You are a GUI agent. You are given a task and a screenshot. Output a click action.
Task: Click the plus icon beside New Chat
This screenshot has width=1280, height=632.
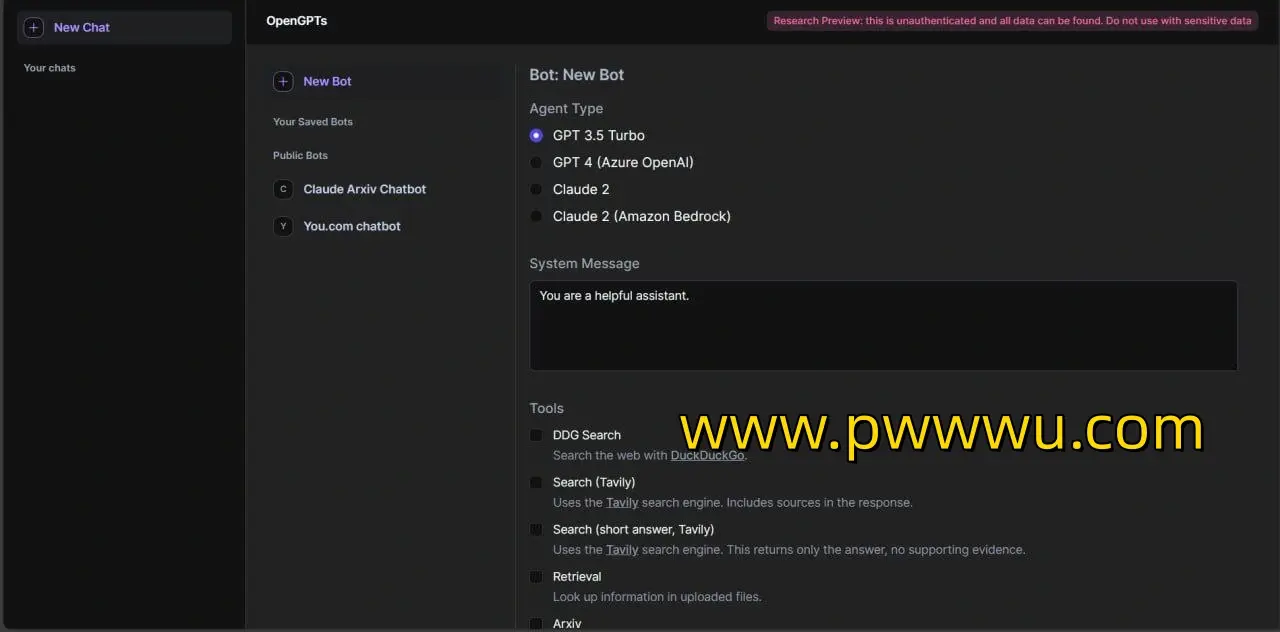click(34, 28)
